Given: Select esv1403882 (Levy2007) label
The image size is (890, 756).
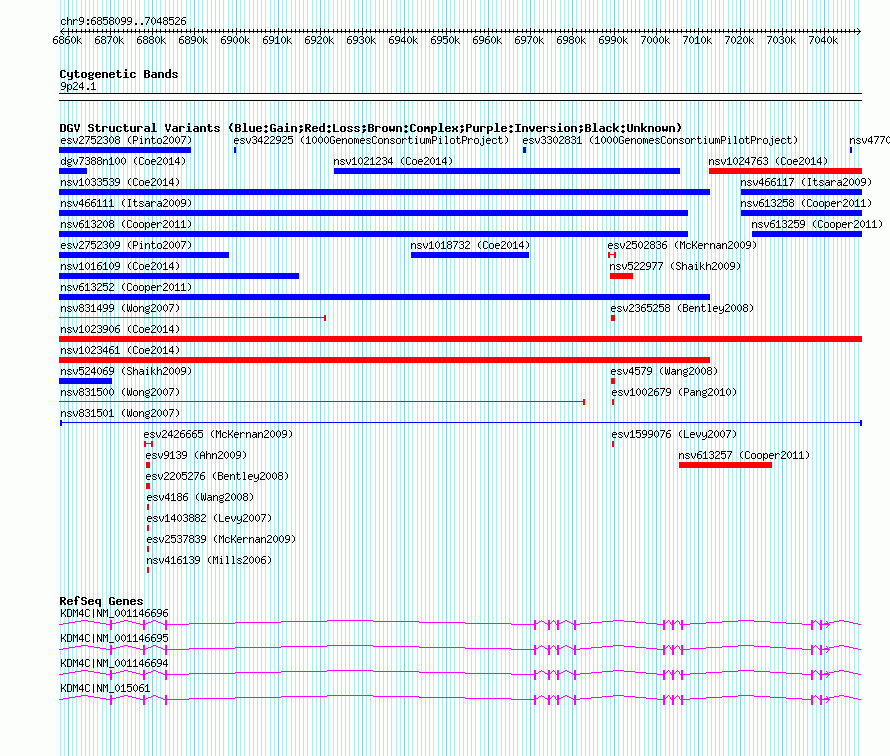Looking at the screenshot, I should pos(209,518).
